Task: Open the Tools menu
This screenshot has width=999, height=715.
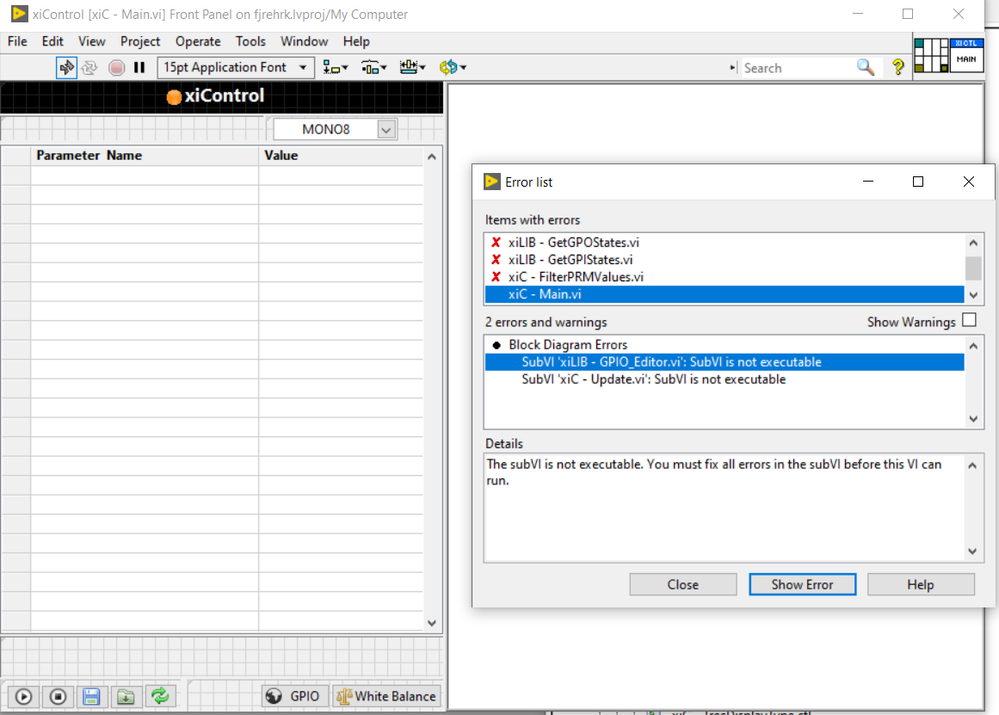Action: click(250, 41)
